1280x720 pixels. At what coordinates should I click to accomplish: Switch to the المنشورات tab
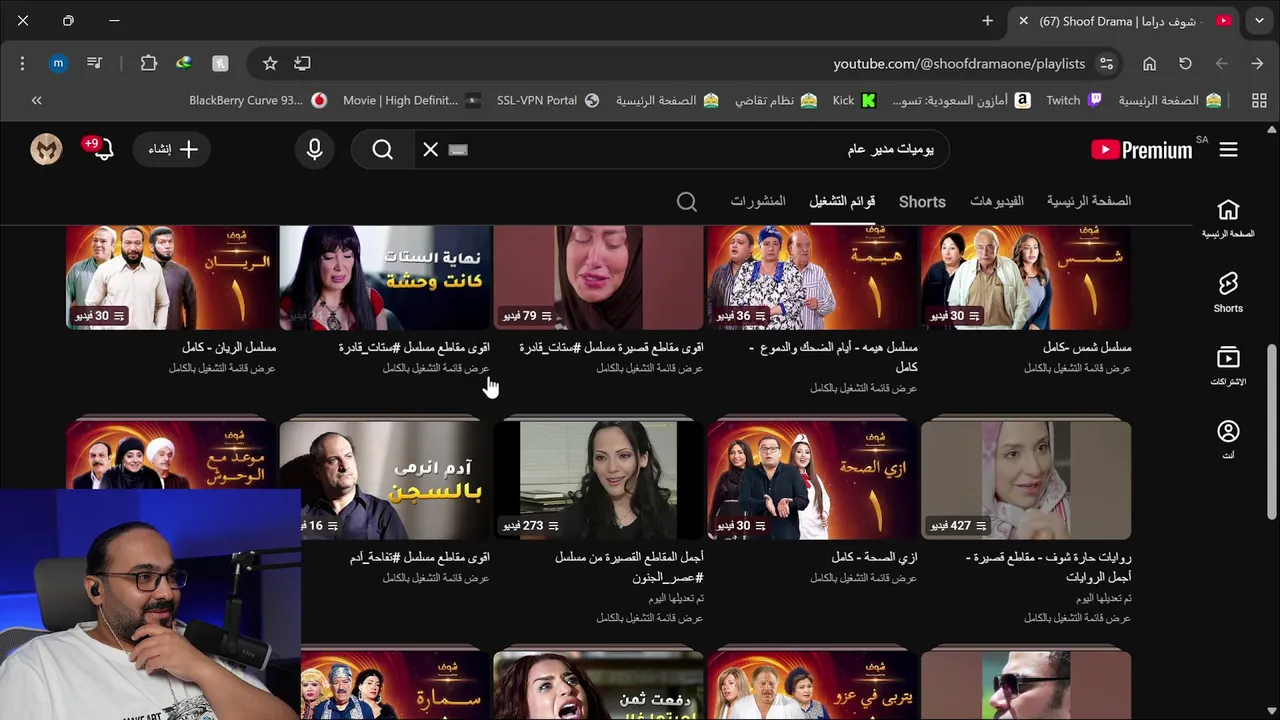(758, 201)
